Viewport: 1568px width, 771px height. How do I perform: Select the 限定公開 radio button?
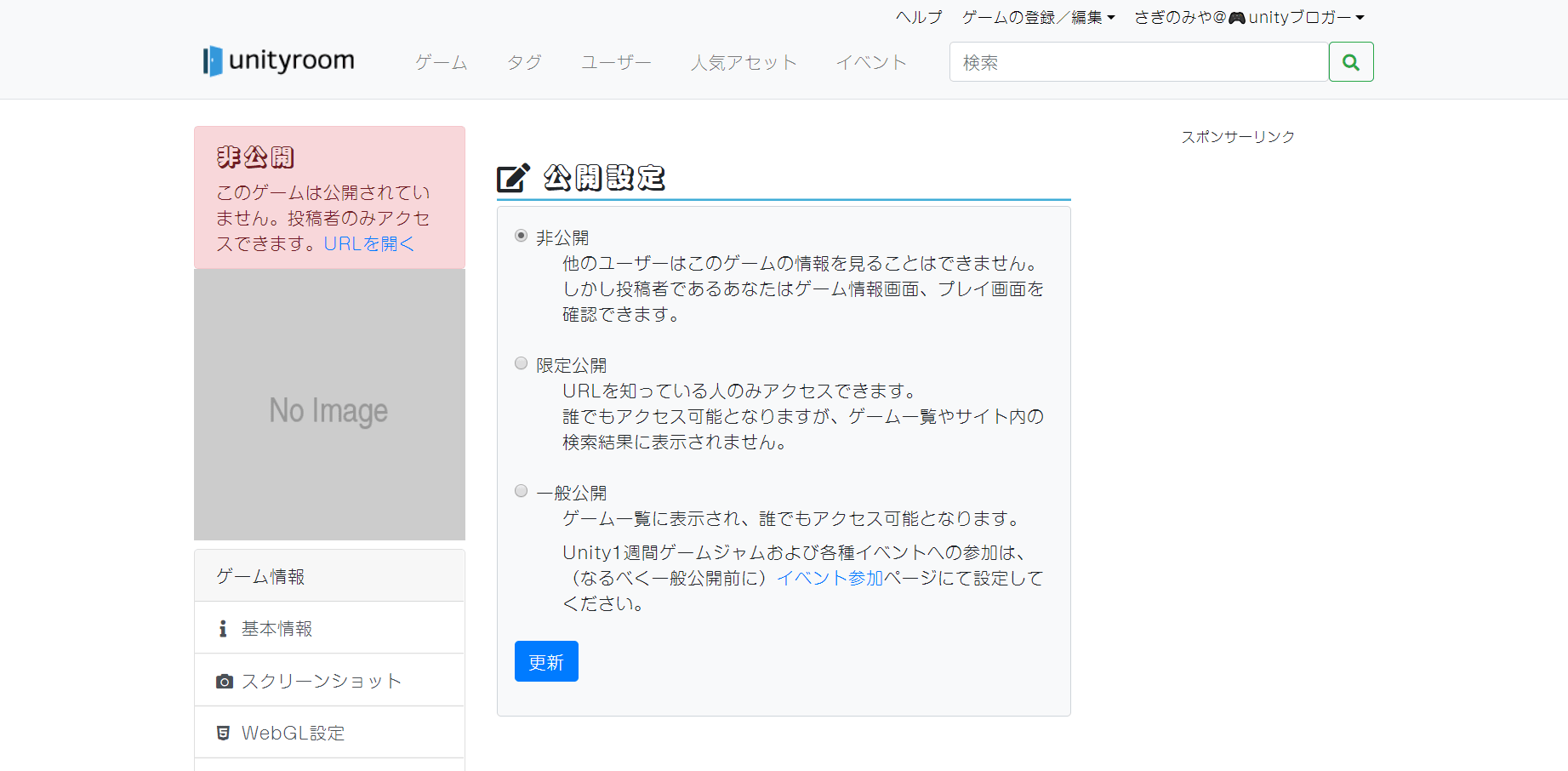coord(520,363)
